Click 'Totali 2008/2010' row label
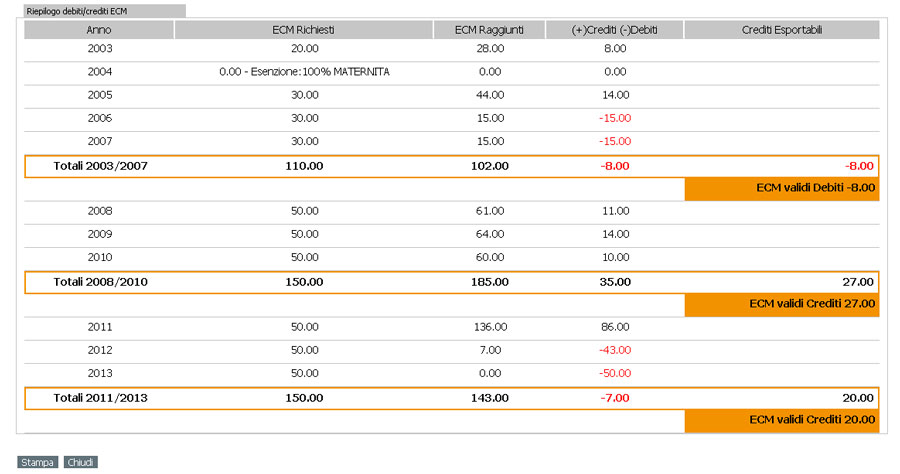 pyautogui.click(x=100, y=282)
